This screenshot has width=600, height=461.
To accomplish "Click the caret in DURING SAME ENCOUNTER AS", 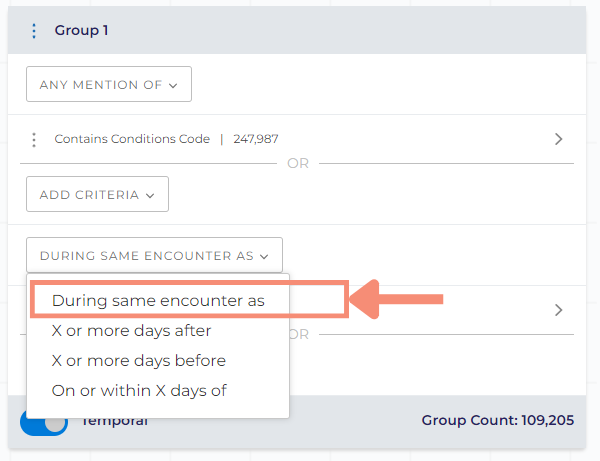I will click(x=264, y=256).
